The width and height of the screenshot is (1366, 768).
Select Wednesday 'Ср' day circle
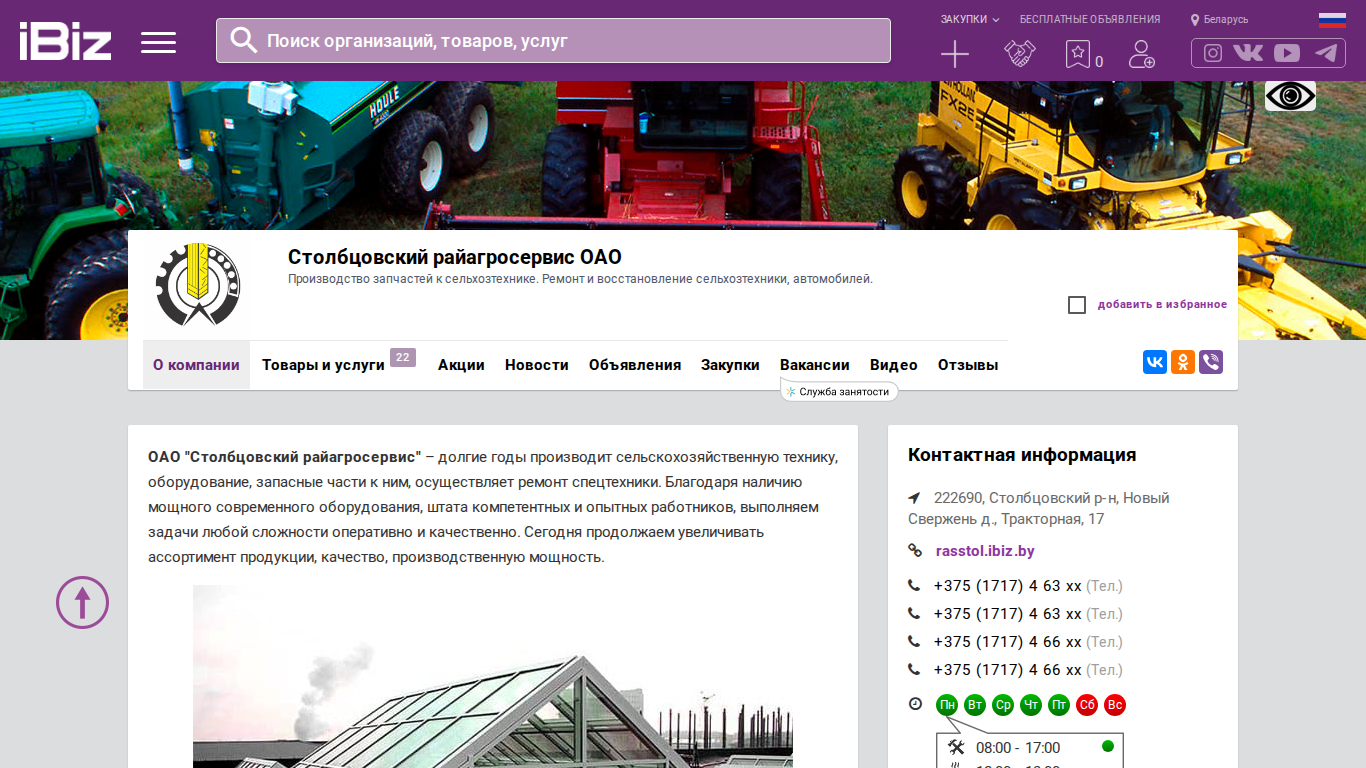point(1003,705)
